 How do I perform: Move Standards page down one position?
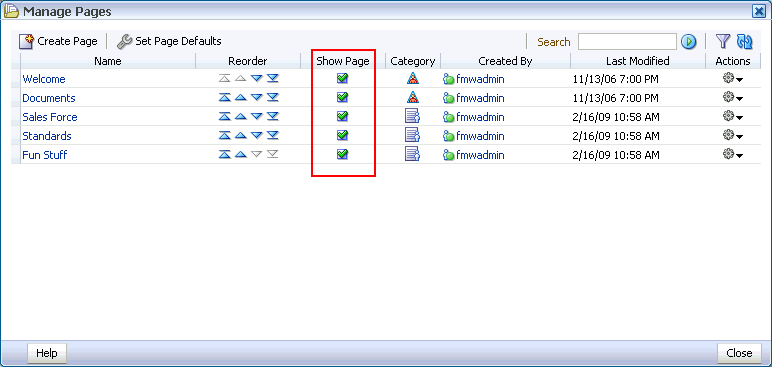(x=257, y=135)
